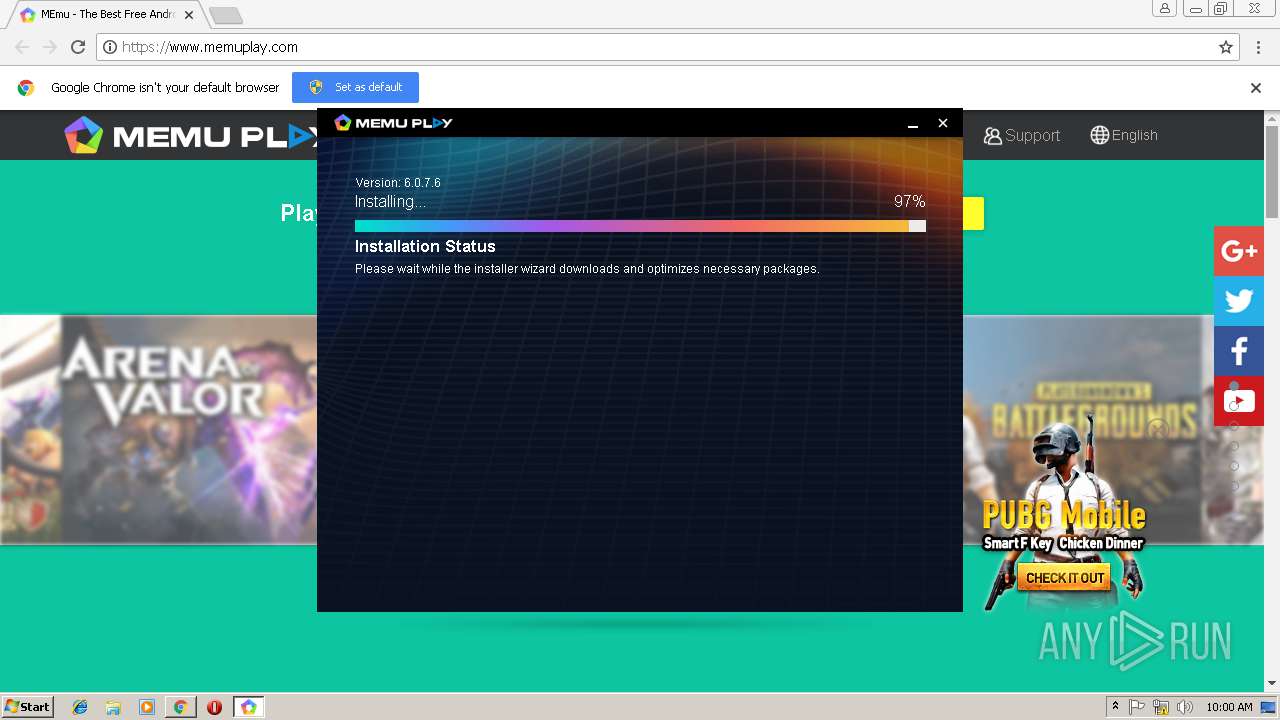The width and height of the screenshot is (1280, 720).
Task: Open Windows Media Player from the taskbar
Action: click(147, 707)
